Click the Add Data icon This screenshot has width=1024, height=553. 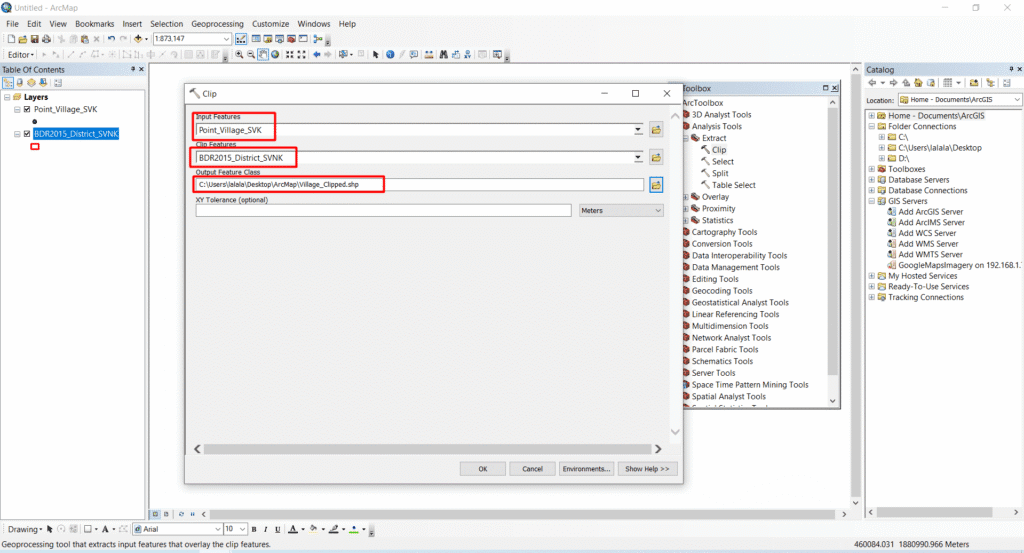click(138, 39)
